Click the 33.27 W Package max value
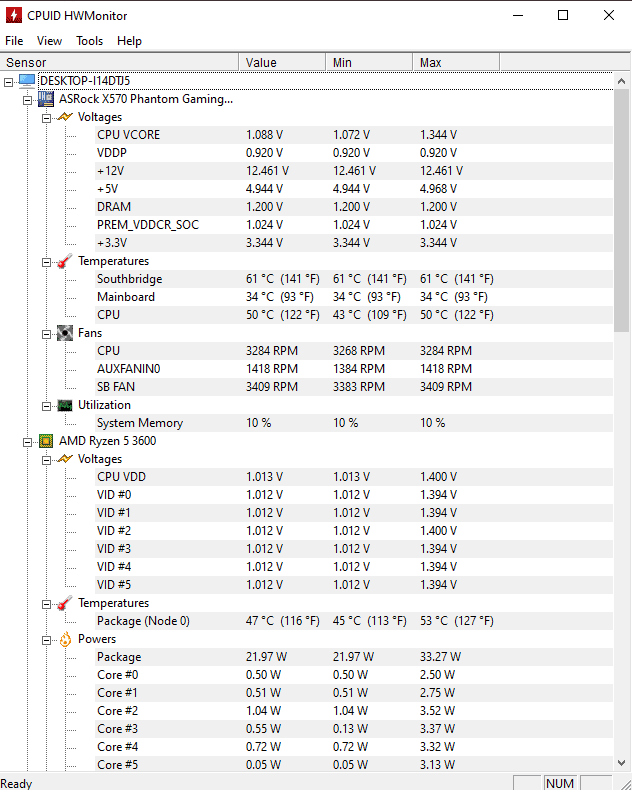 [440, 657]
